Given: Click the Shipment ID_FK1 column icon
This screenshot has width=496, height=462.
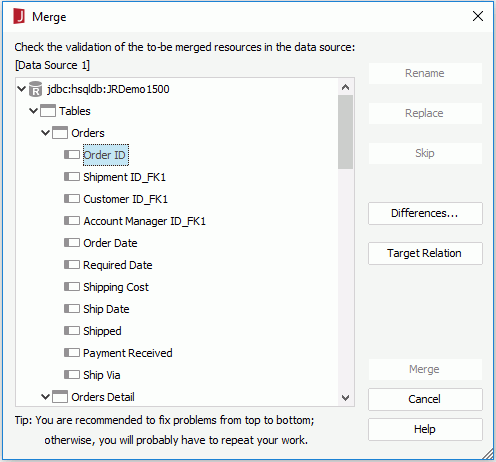Looking at the screenshot, I should coord(72,177).
